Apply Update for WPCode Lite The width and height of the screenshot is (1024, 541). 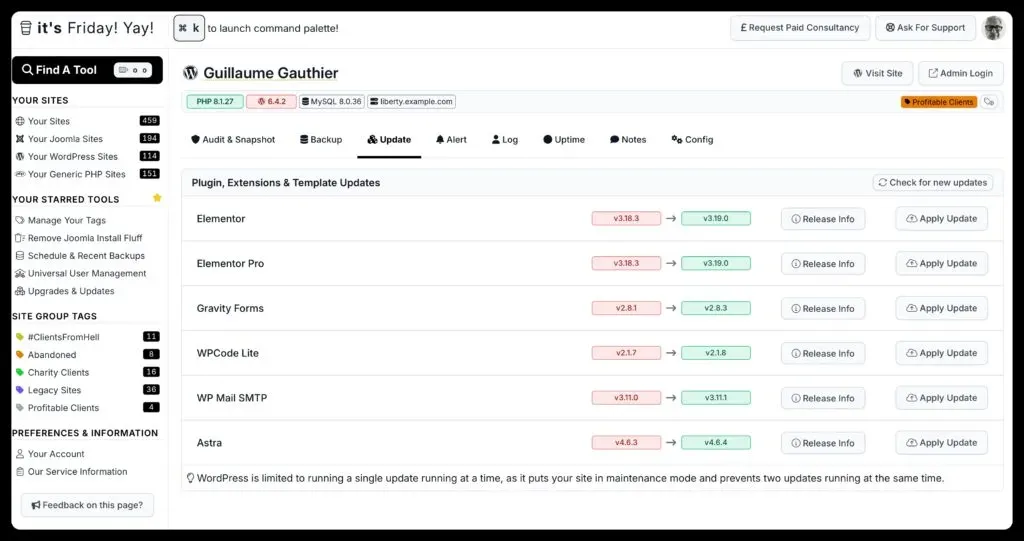(941, 353)
